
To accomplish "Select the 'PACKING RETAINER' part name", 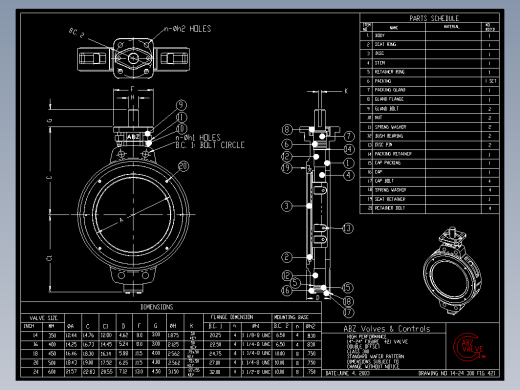I will click(393, 154).
